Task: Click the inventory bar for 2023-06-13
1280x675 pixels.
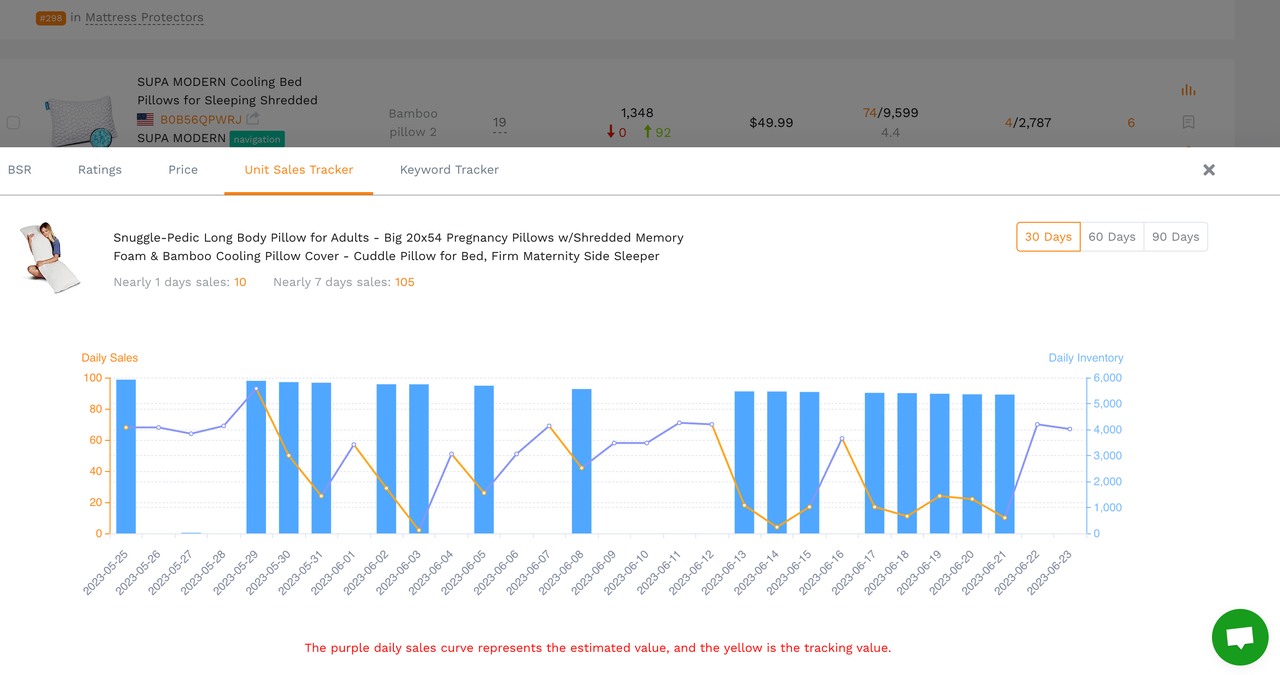Action: (x=745, y=462)
